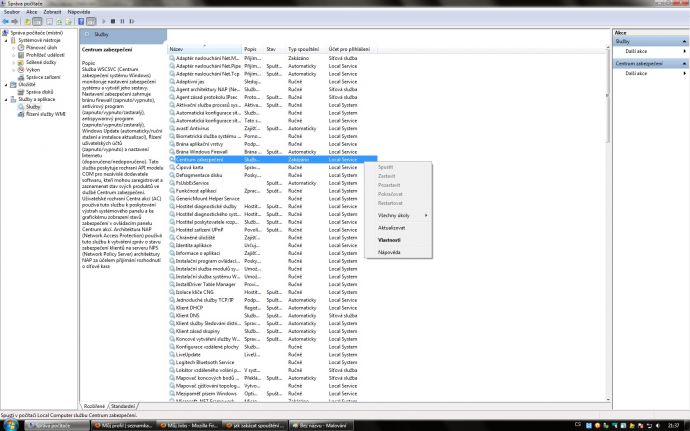The image size is (690, 431).
Task: Switch to the Rozšířené tab
Action: tap(94, 406)
